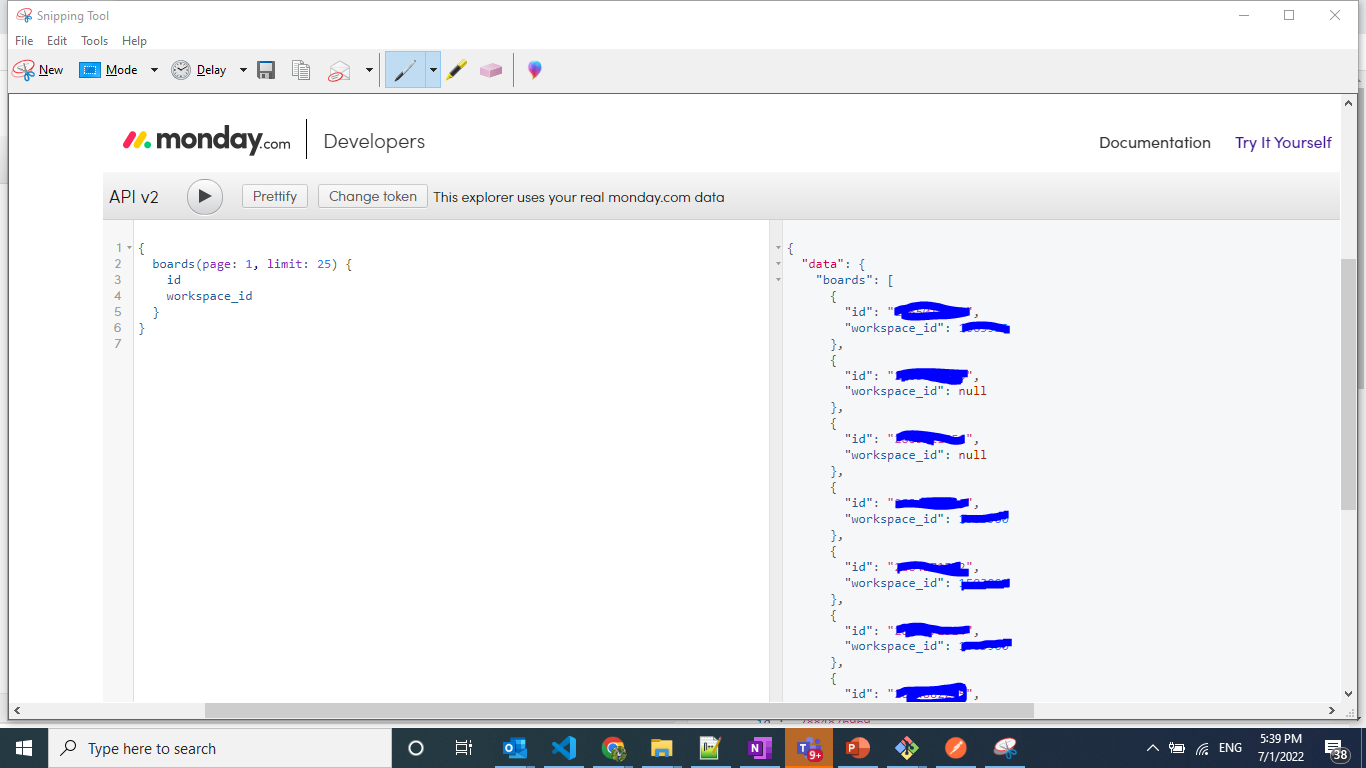Show hidden system tray icons

[x=1152, y=748]
